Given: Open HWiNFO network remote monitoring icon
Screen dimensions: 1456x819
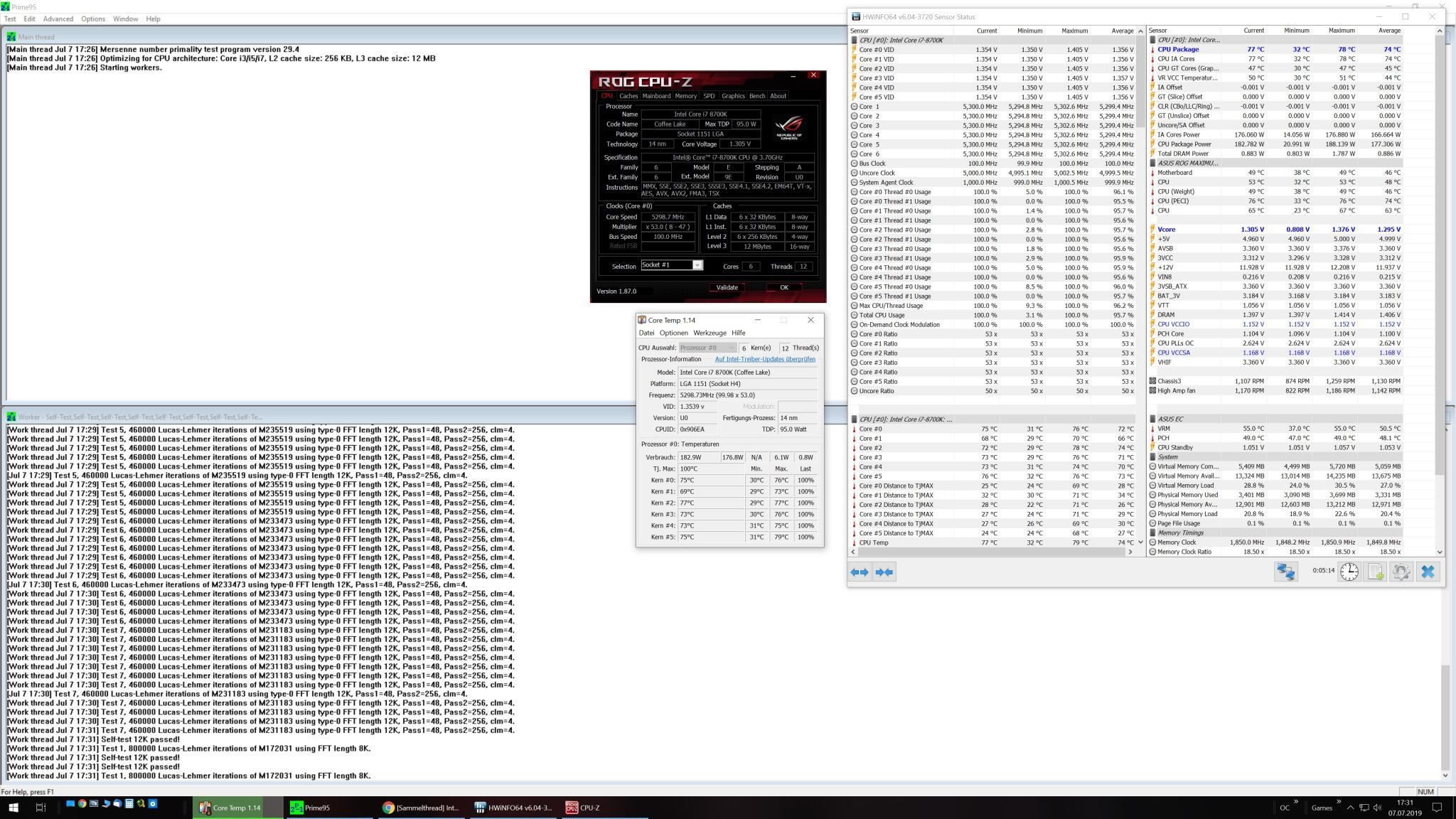Looking at the screenshot, I should [1285, 572].
